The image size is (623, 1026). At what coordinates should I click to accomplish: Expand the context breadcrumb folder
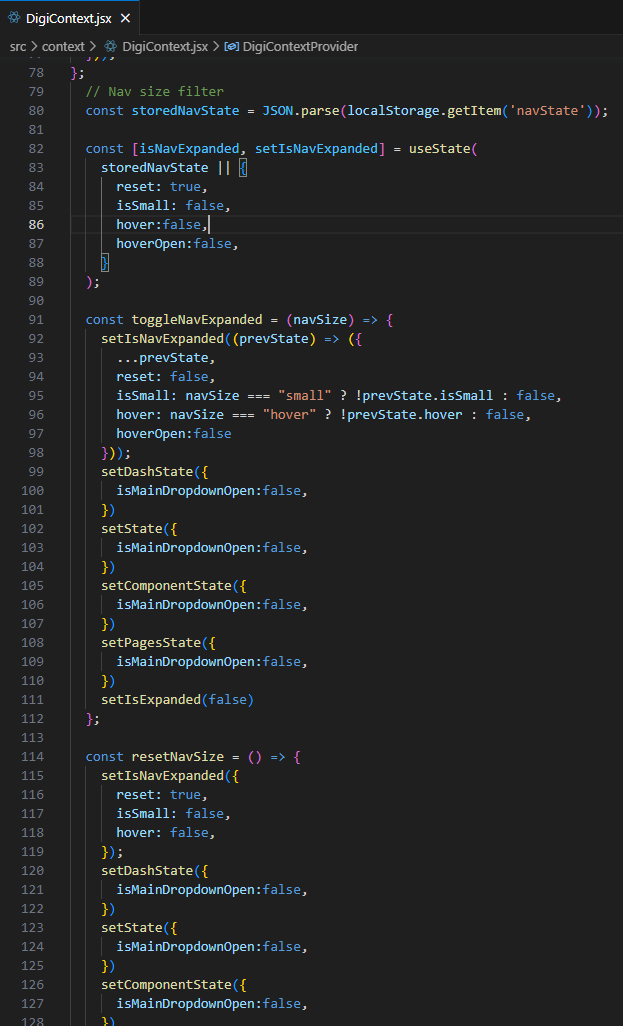pos(63,46)
